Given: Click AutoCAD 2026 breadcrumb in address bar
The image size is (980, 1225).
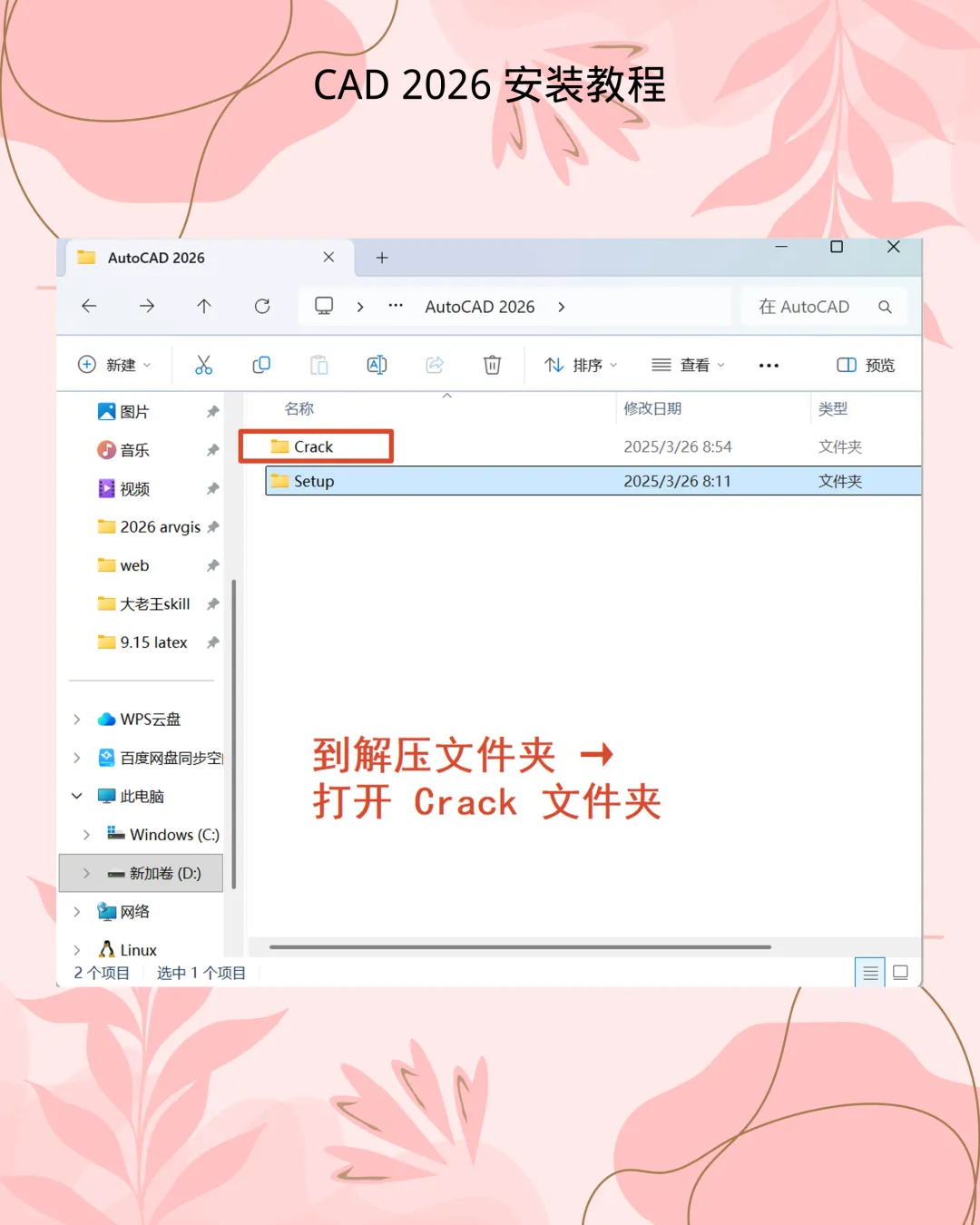Looking at the screenshot, I should click(480, 307).
